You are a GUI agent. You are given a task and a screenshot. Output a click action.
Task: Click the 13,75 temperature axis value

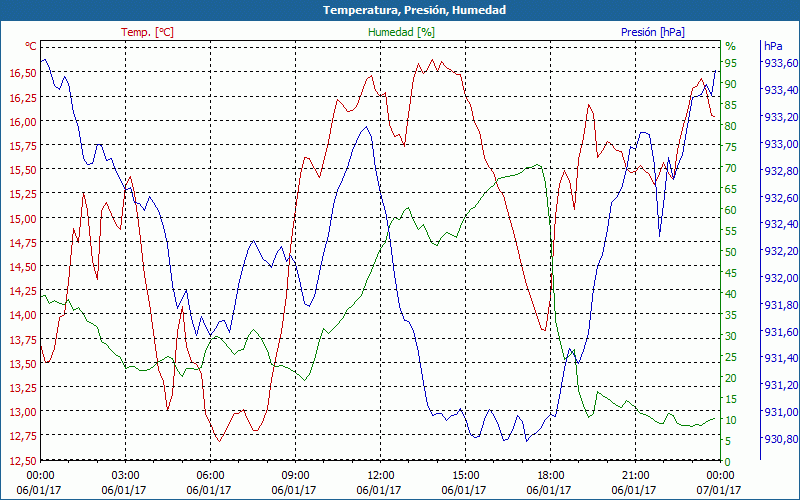tap(23, 339)
